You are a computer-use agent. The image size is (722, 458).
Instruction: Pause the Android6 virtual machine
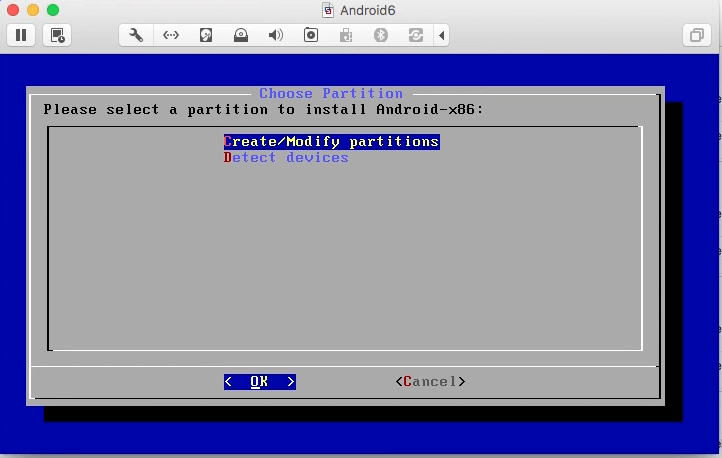(x=21, y=35)
